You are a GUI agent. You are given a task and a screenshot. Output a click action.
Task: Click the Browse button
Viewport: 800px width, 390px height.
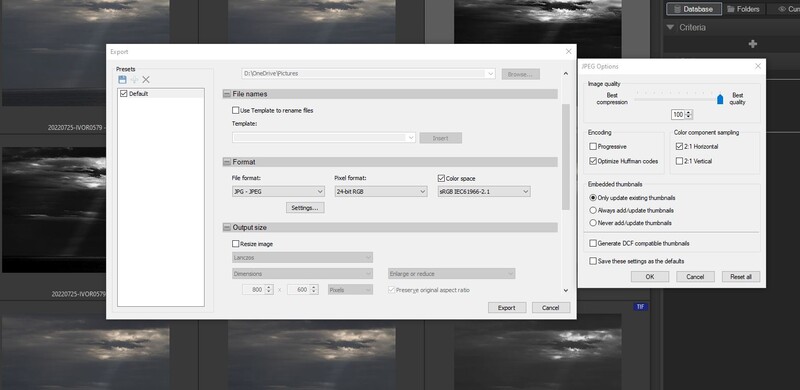coord(520,74)
